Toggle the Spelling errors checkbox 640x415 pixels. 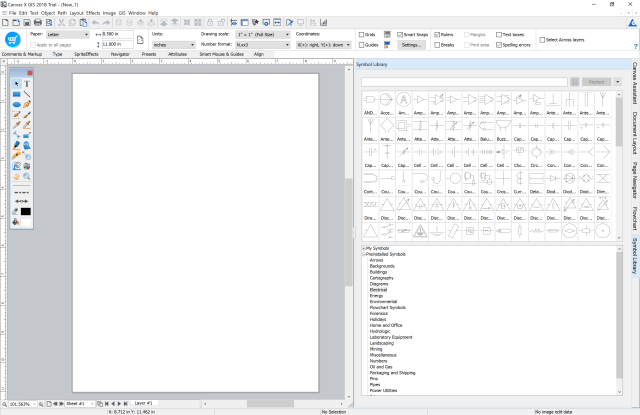pyautogui.click(x=499, y=45)
